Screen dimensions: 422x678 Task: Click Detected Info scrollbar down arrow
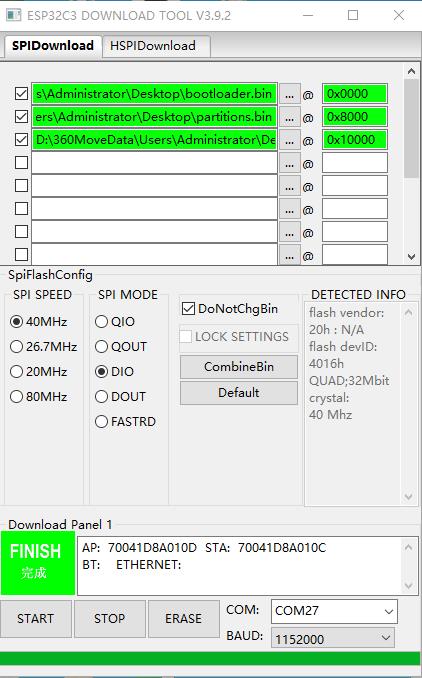pos(408,496)
